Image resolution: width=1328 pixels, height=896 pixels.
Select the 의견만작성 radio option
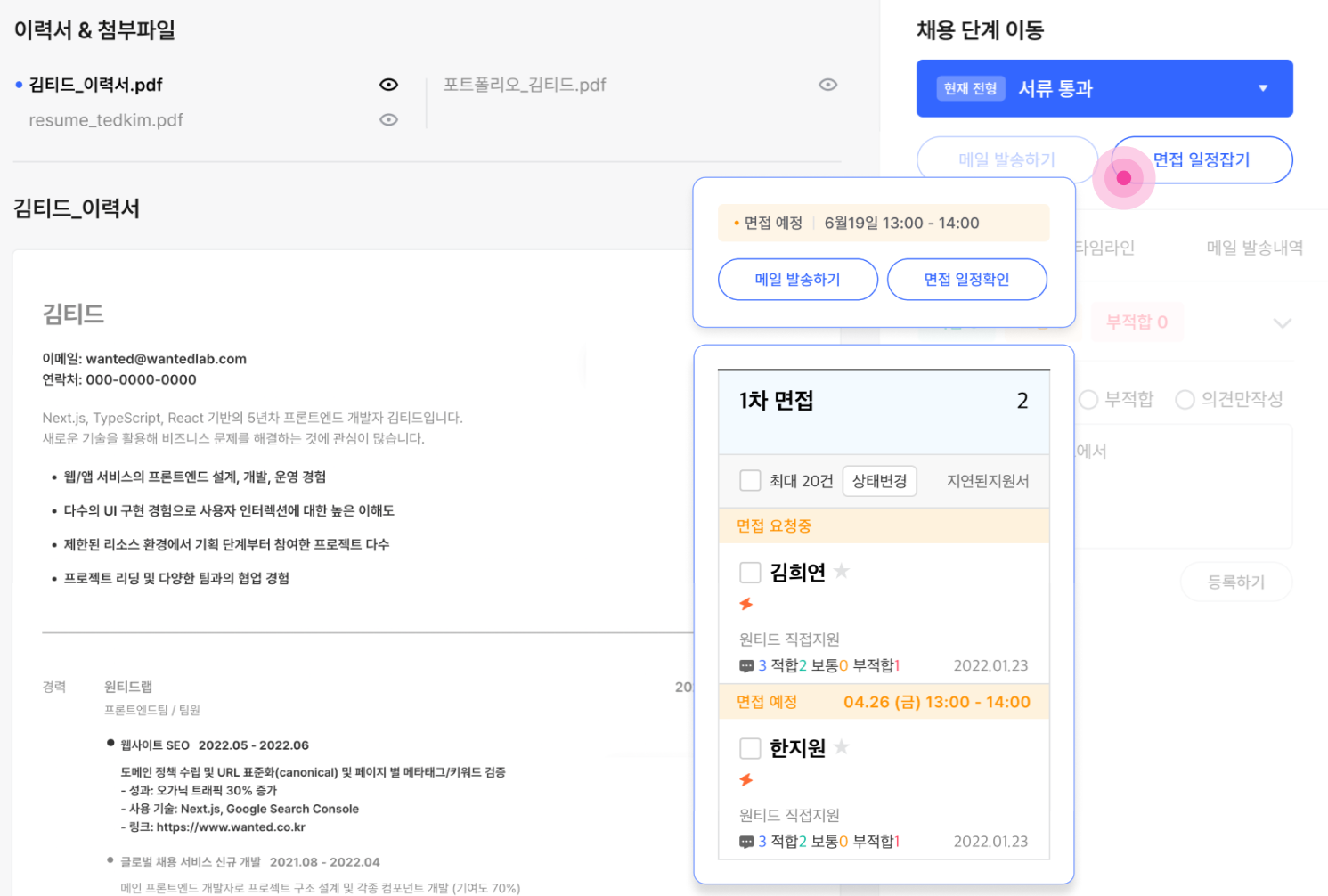pyautogui.click(x=1185, y=399)
